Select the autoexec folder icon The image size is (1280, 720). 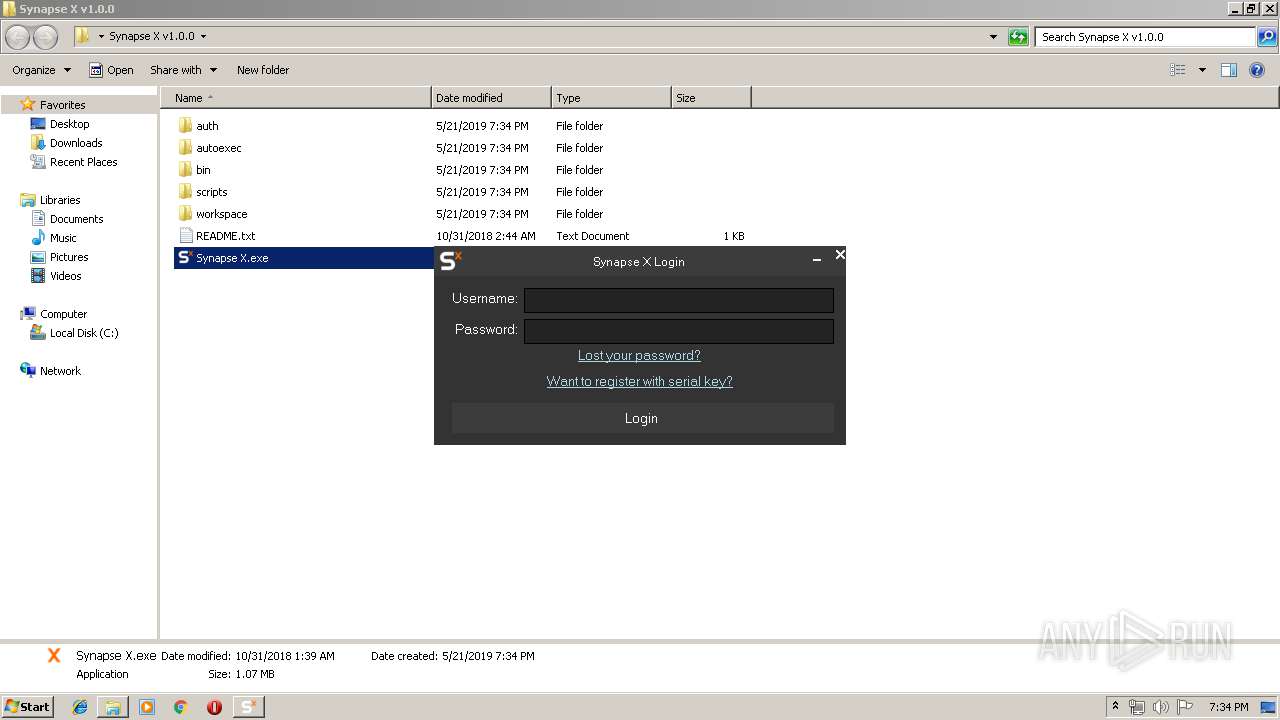coord(185,148)
